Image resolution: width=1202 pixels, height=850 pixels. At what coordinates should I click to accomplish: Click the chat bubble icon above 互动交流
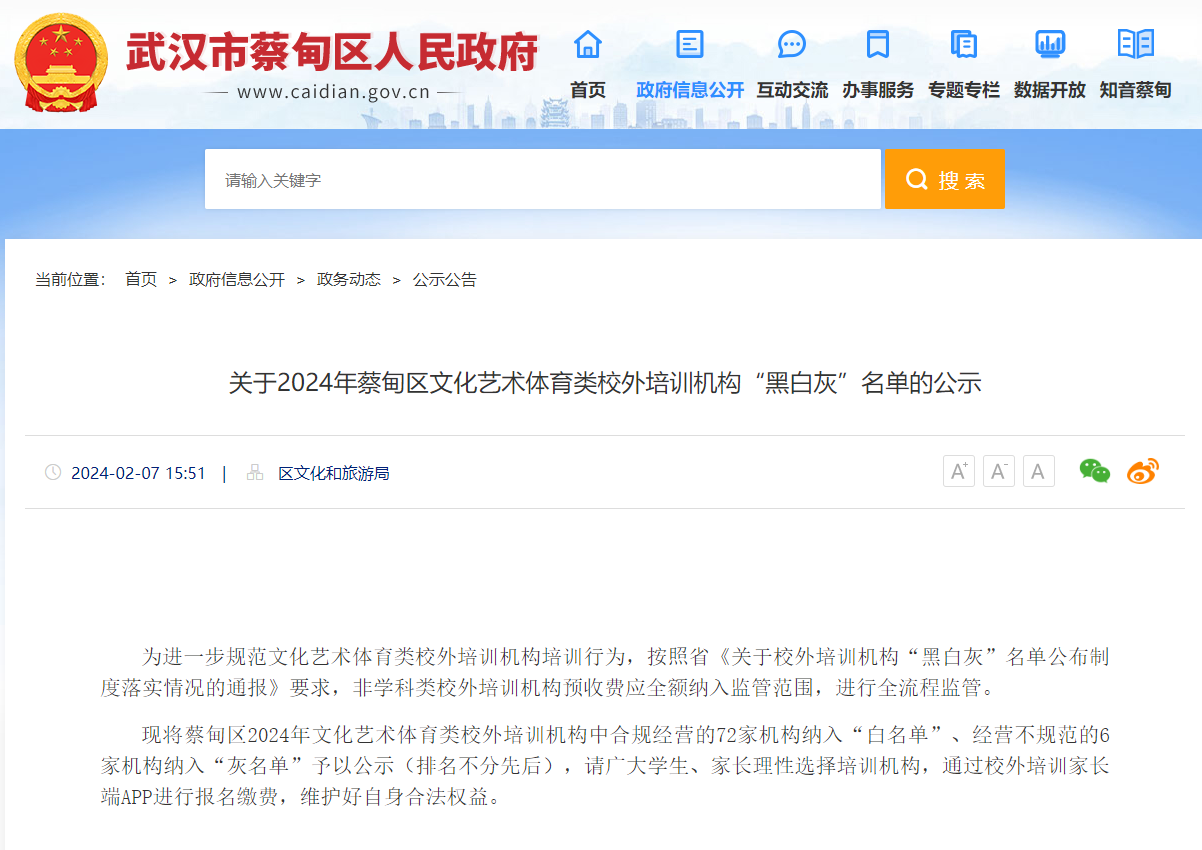[x=792, y=44]
